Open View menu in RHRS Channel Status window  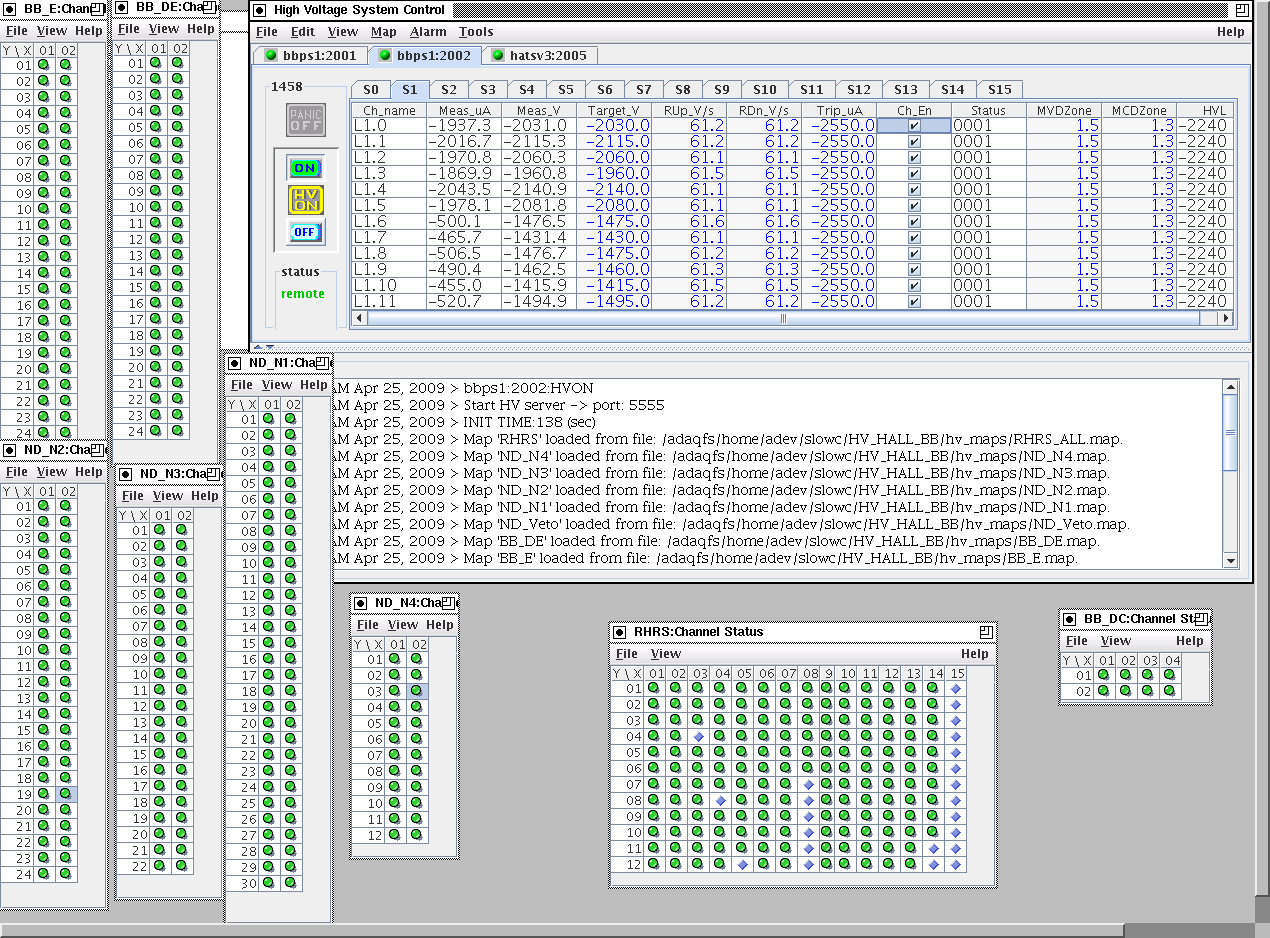[x=666, y=654]
